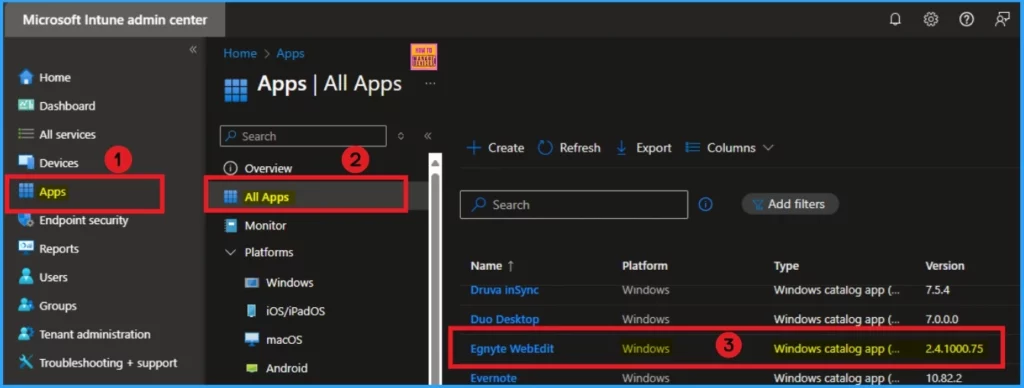Open Devices in sidebar
The height and width of the screenshot is (388, 1024).
tap(59, 163)
